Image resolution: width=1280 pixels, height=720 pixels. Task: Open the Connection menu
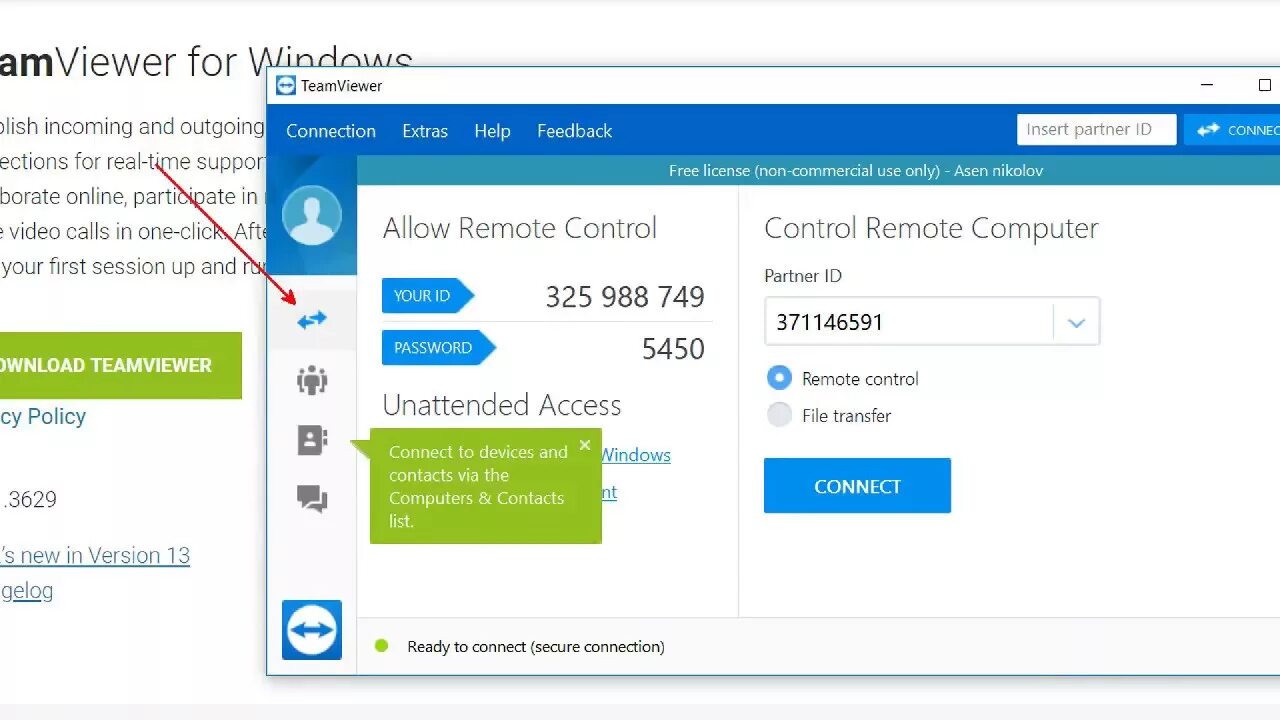(331, 131)
